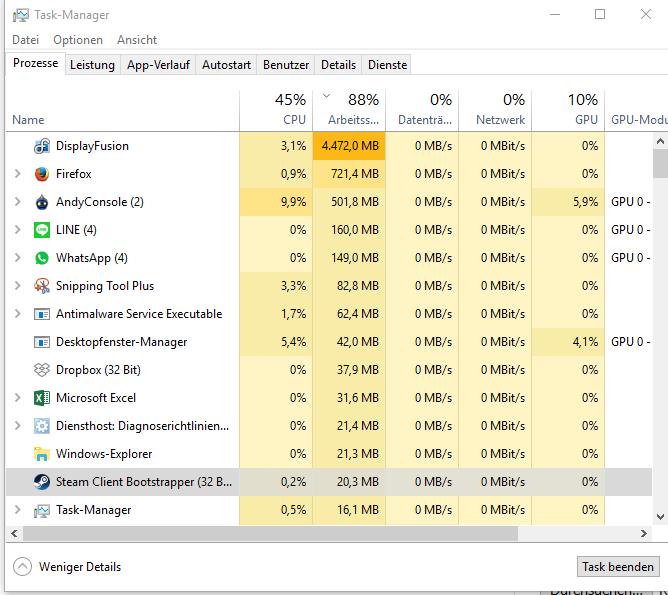Click the vertical scrollbar down arrow
The image size is (668, 595).
point(660,517)
